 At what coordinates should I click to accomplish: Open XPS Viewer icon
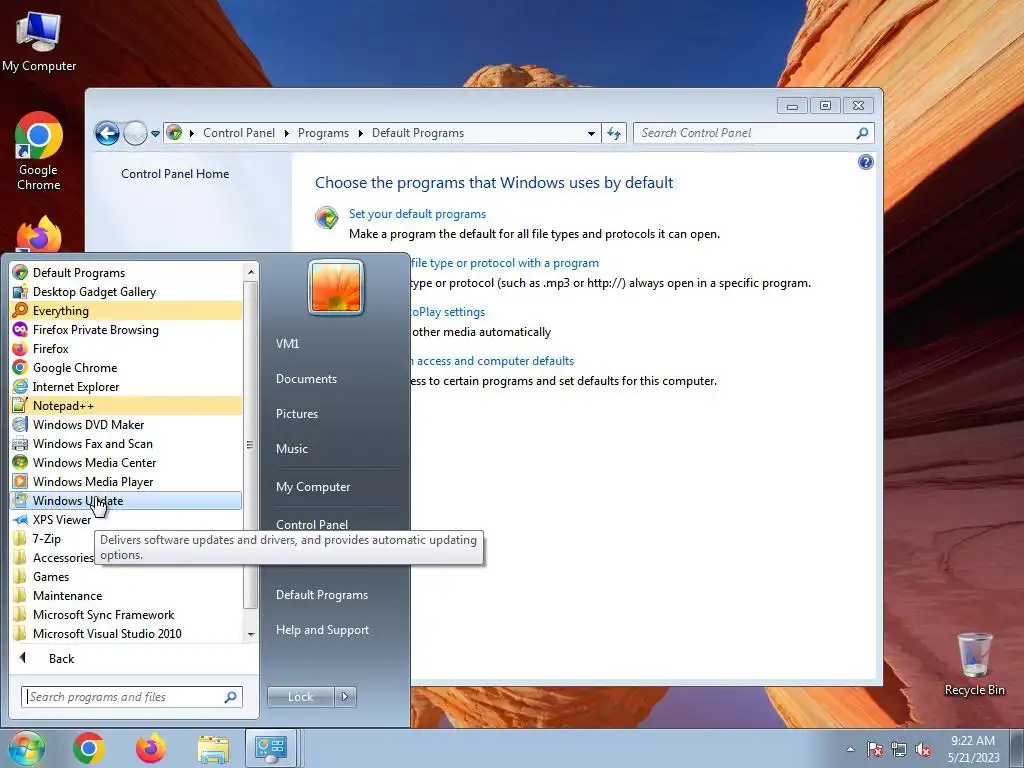click(20, 519)
